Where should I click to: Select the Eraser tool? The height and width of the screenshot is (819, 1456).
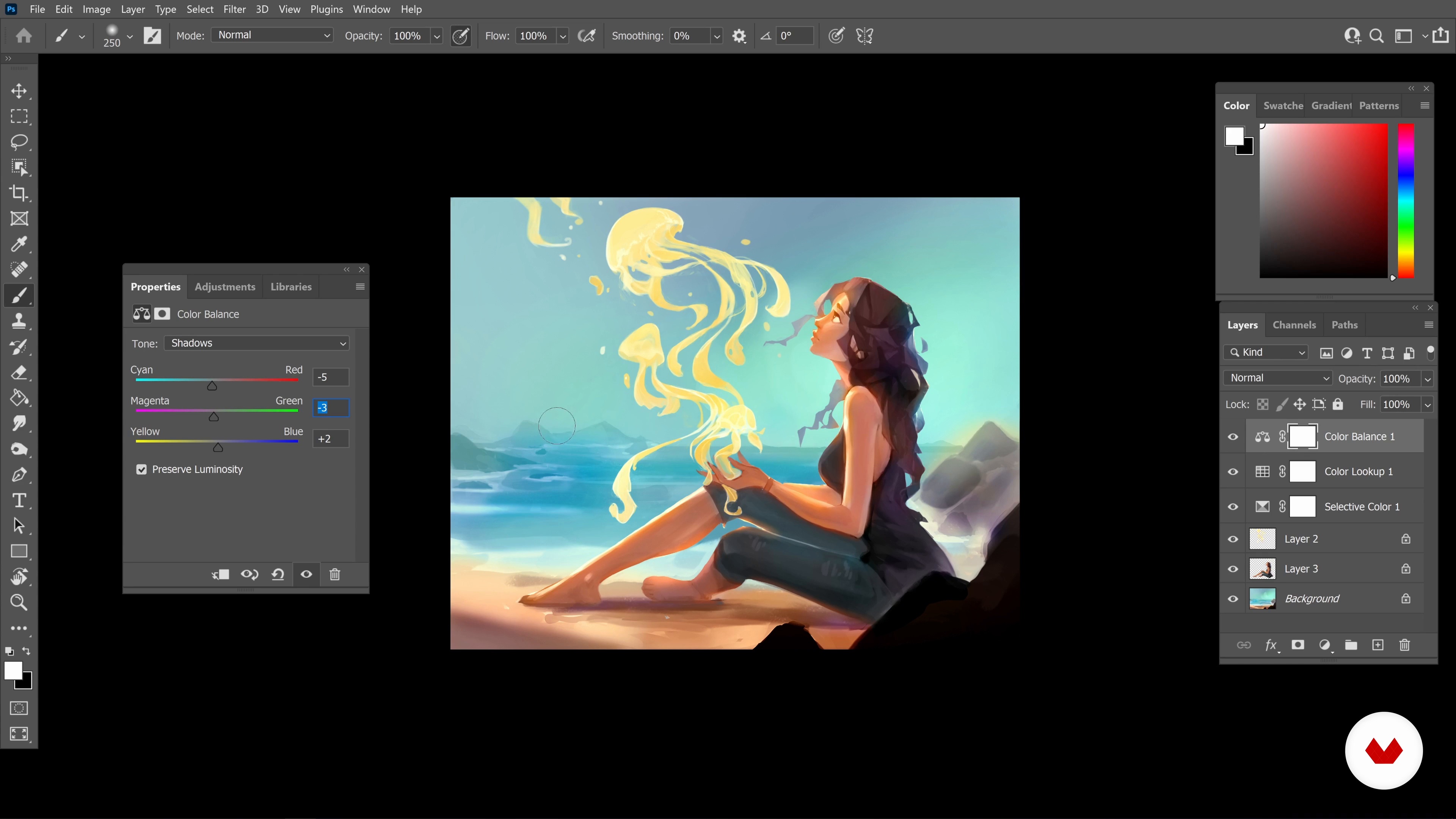[19, 372]
